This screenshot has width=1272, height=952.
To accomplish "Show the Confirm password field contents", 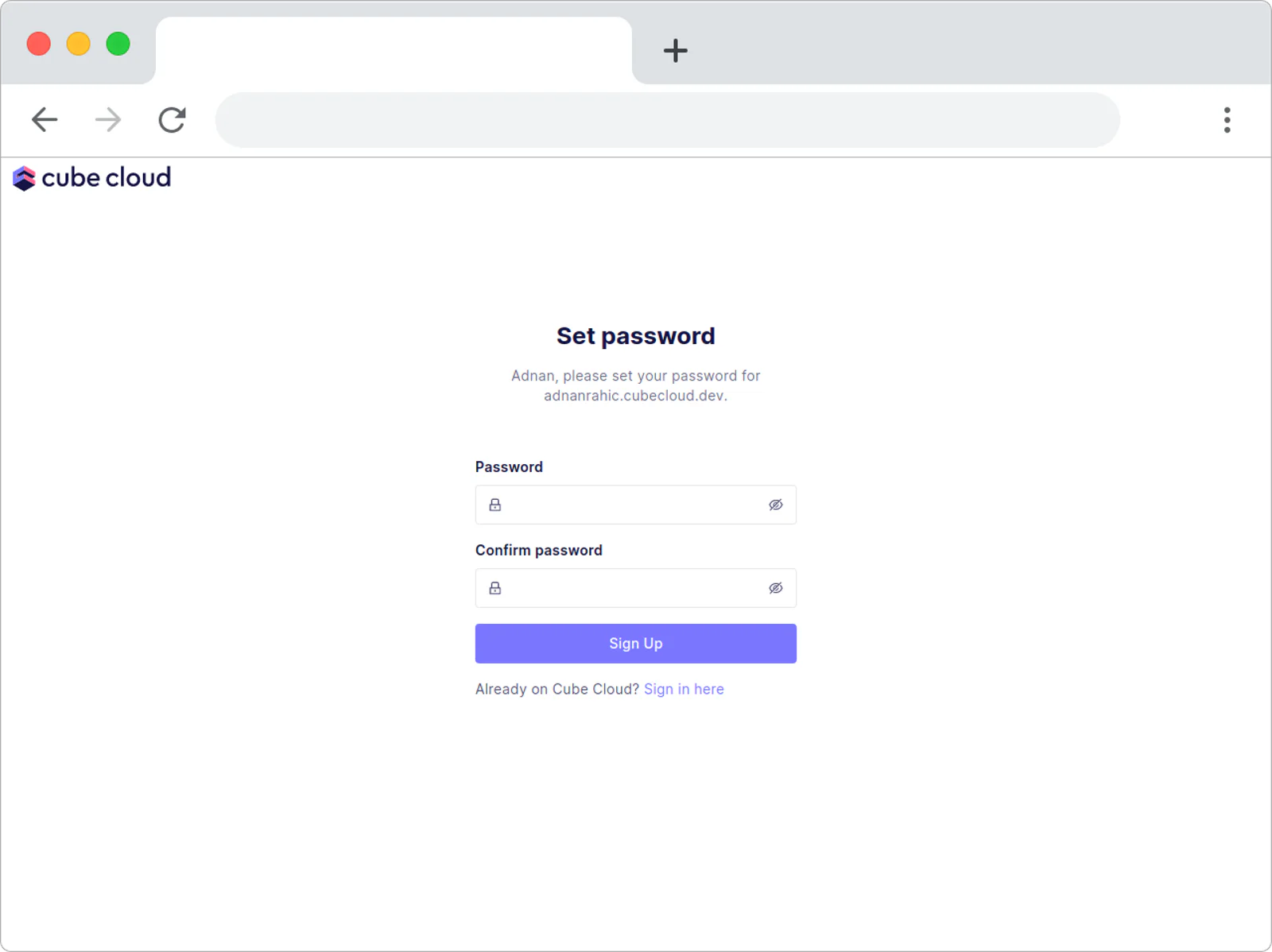I will pyautogui.click(x=776, y=588).
